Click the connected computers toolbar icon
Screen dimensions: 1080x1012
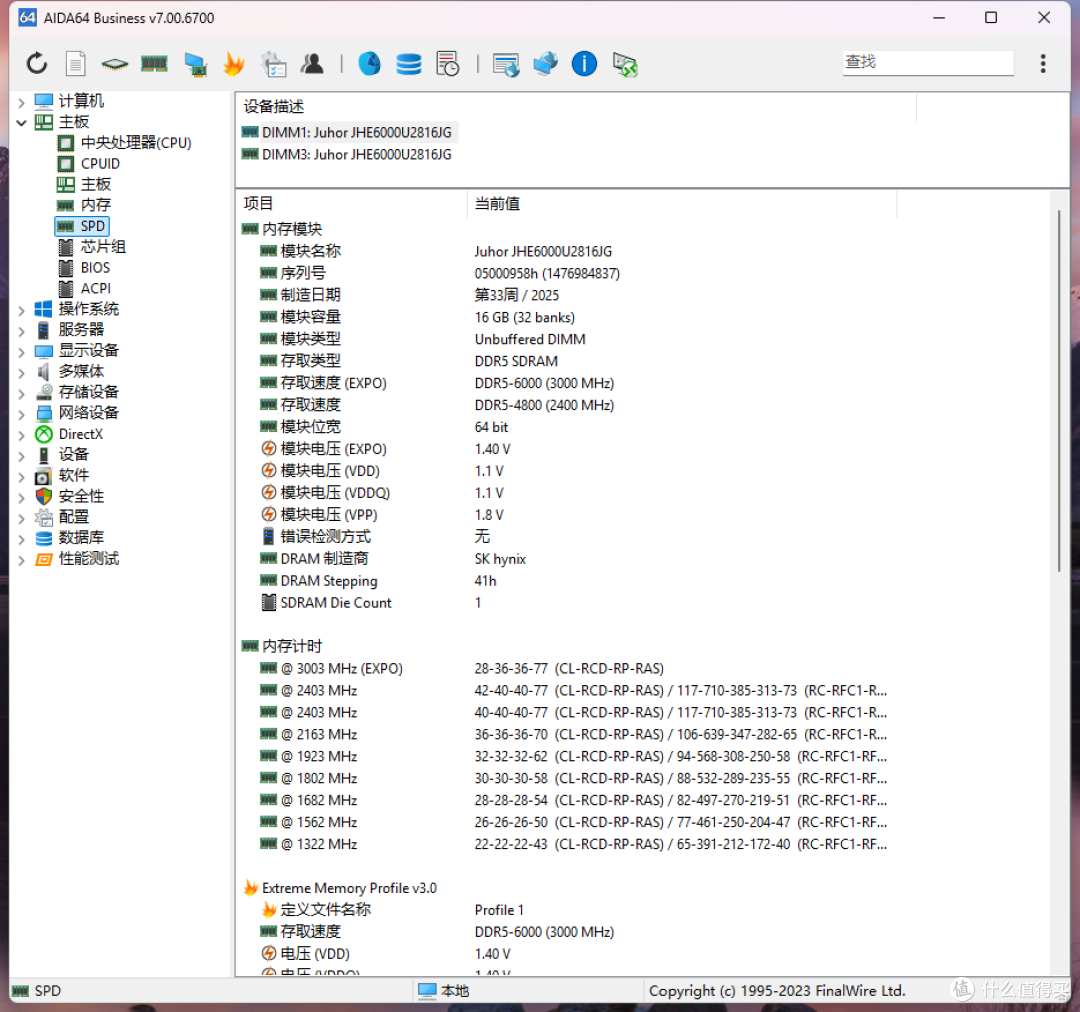click(x=546, y=64)
